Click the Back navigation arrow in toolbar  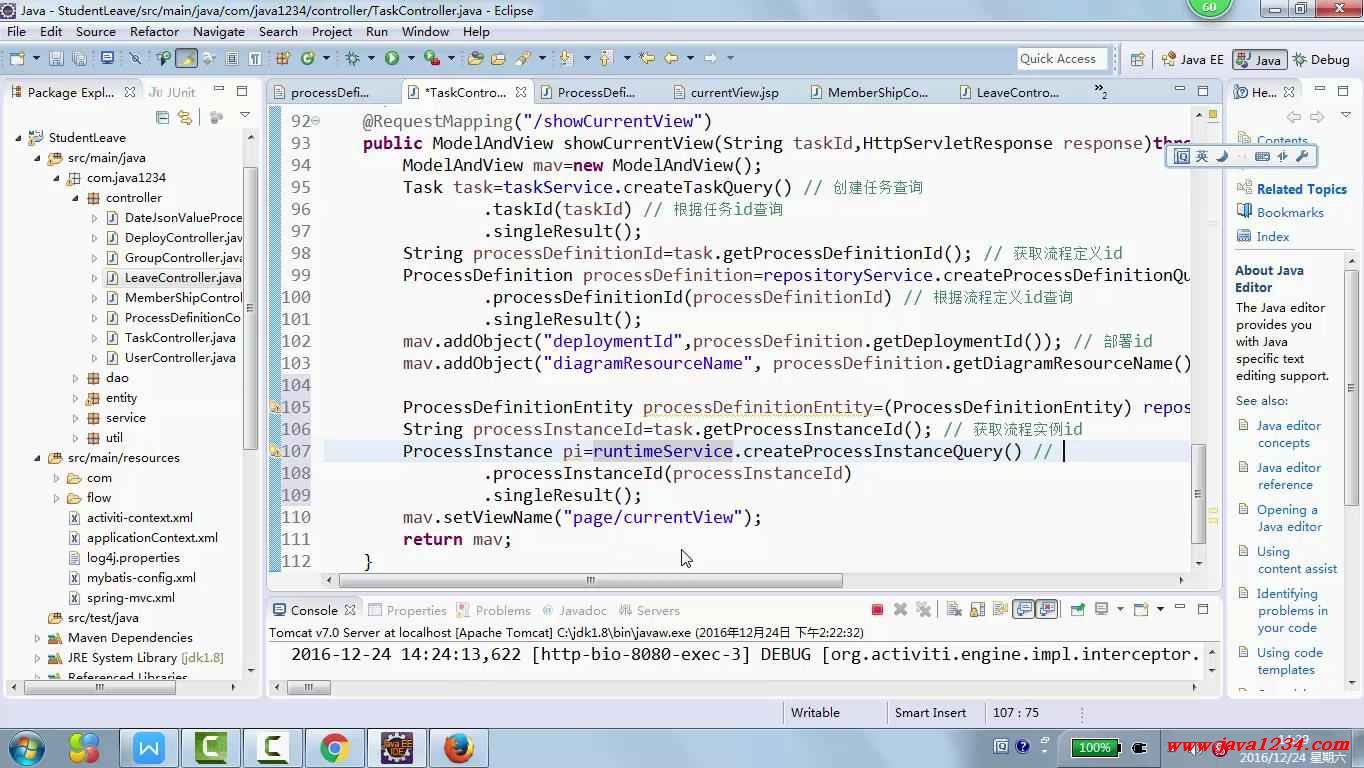671,59
